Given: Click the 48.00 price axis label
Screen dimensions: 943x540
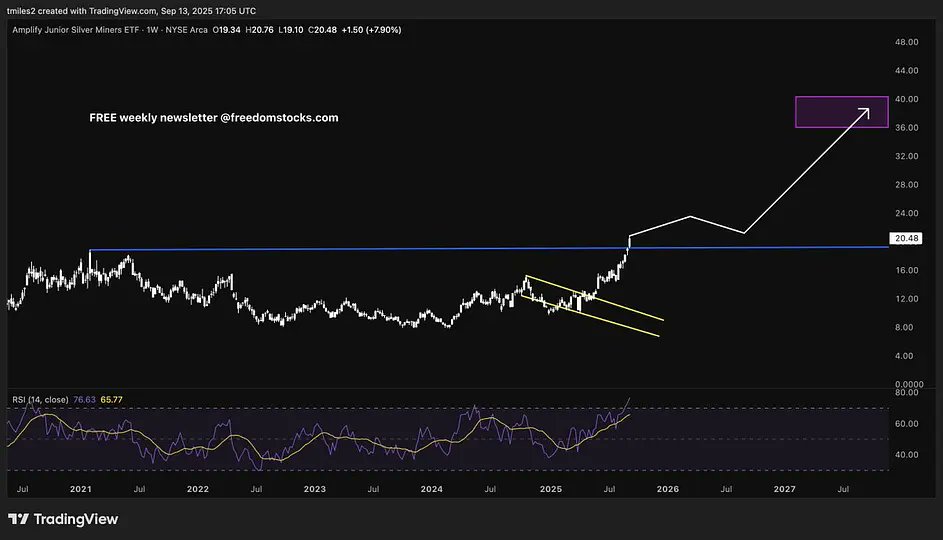Looking at the screenshot, I should pyautogui.click(x=906, y=42).
